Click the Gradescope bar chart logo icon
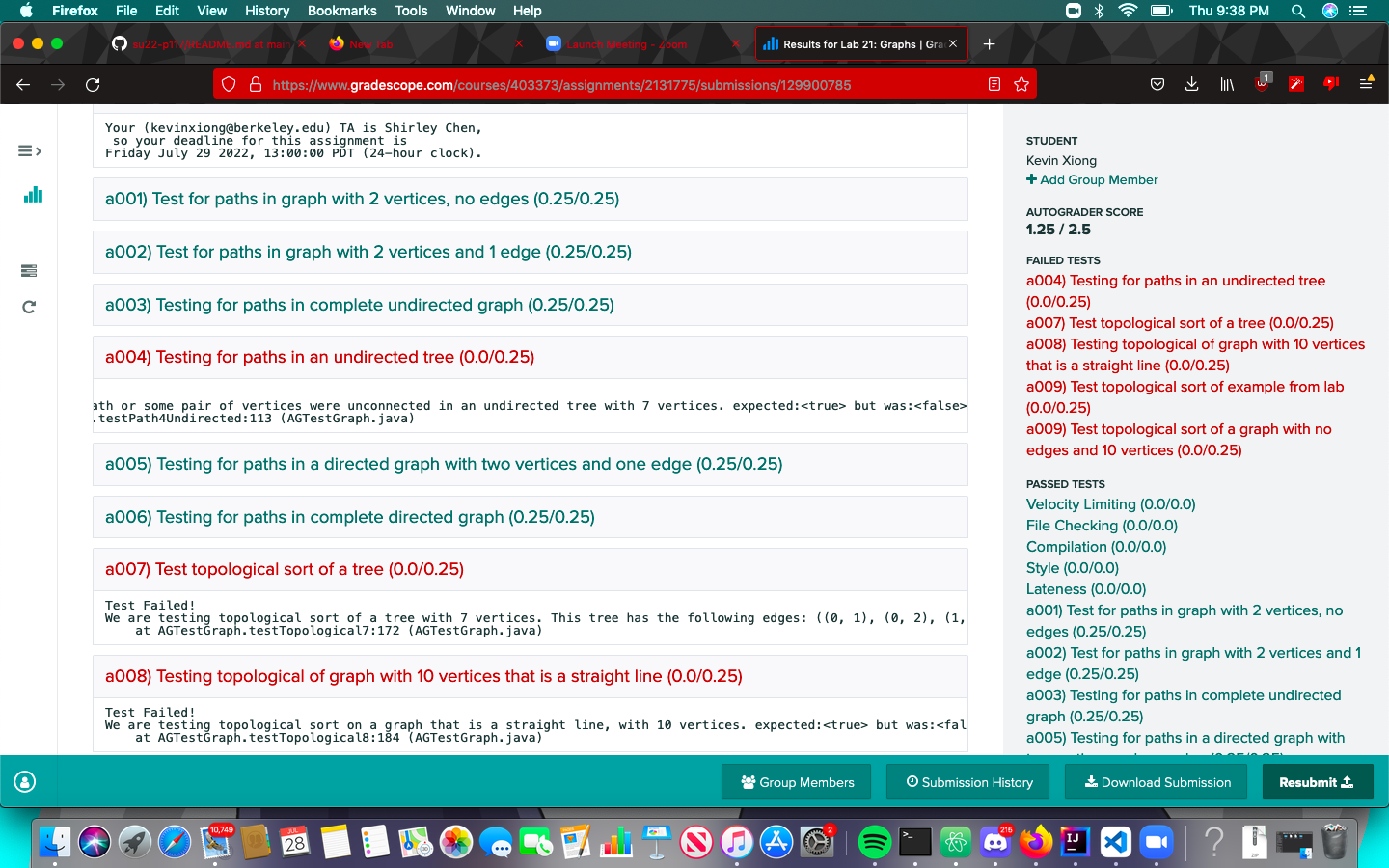Screen dimensions: 1389x868 click(33, 195)
